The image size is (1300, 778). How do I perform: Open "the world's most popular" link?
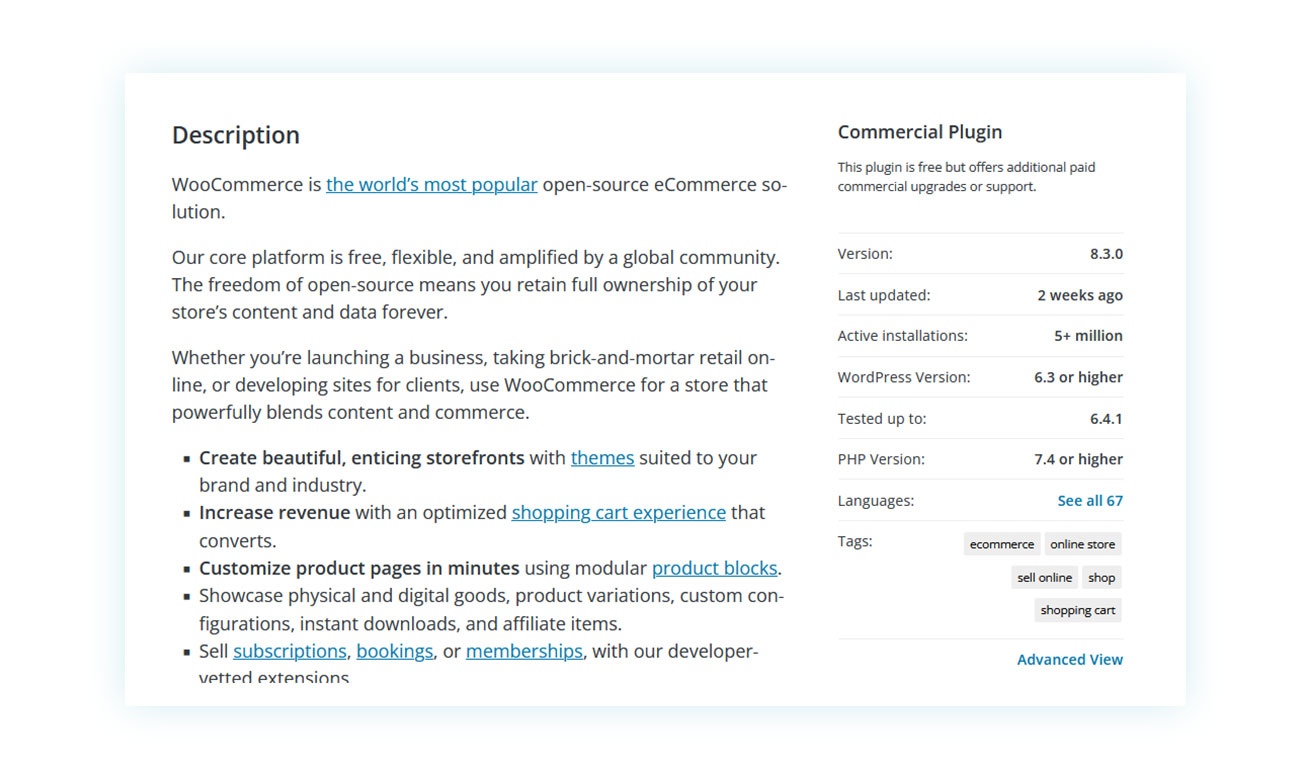point(431,185)
